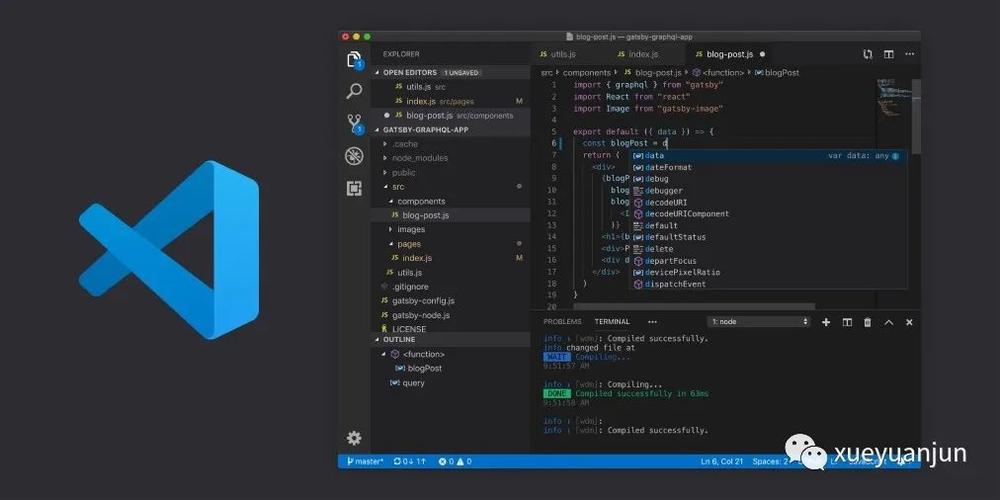Choose the dateFormat suggestion
Screen dimensions: 1000x500
click(x=768, y=167)
